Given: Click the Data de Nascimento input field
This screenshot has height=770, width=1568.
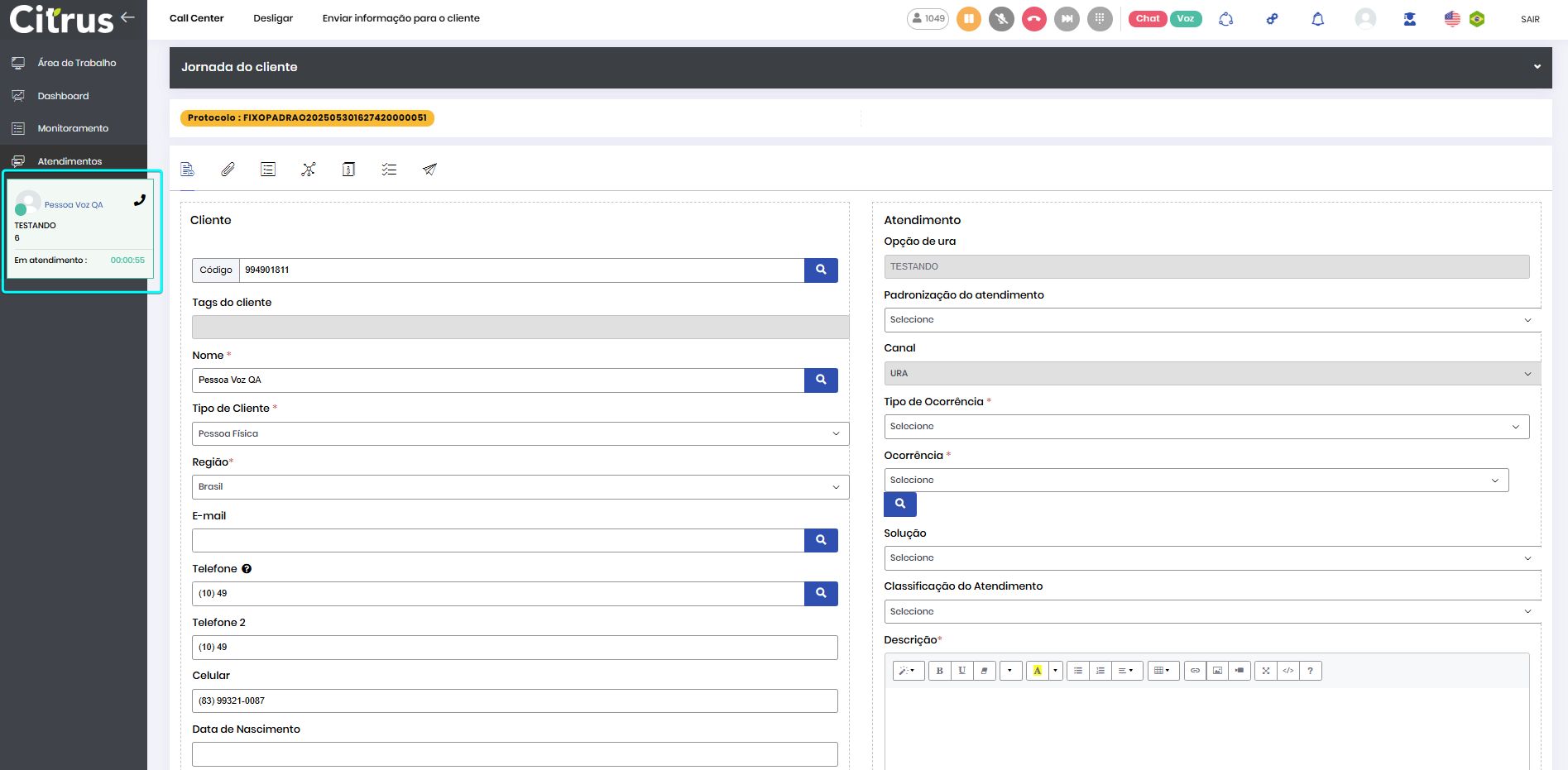Looking at the screenshot, I should [x=514, y=754].
